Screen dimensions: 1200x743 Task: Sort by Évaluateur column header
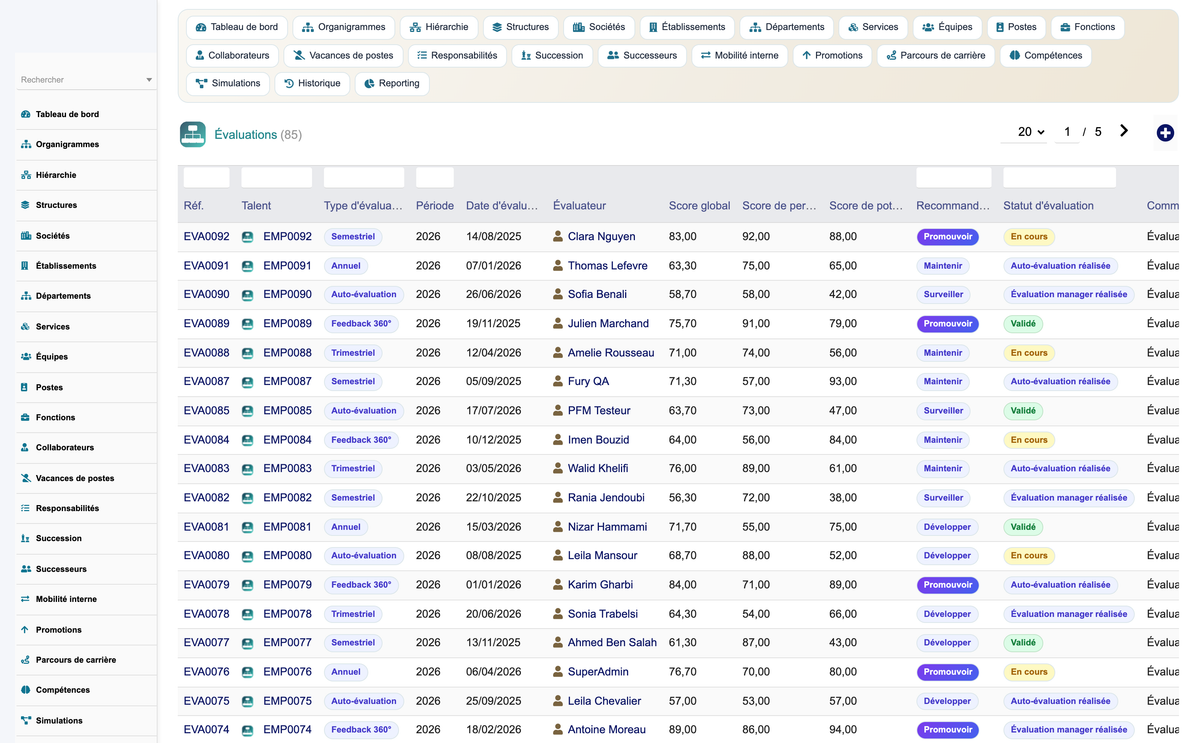coord(579,206)
